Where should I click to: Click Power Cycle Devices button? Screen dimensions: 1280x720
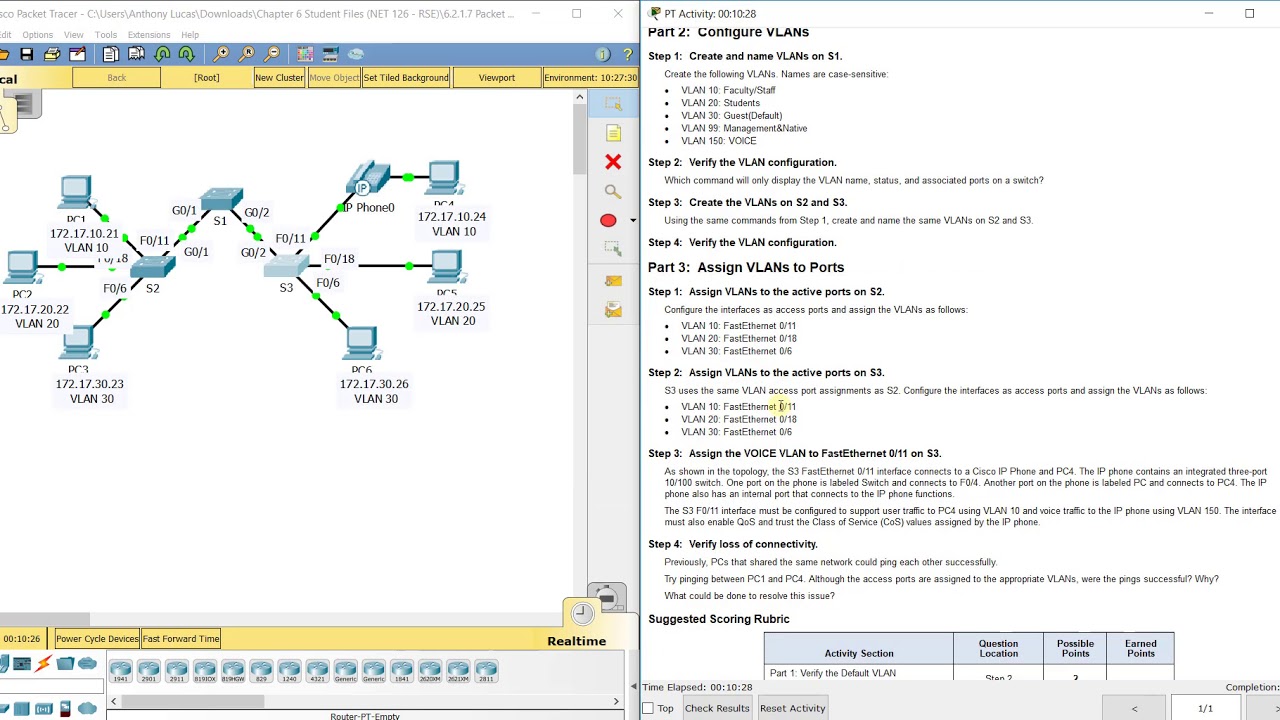97,639
